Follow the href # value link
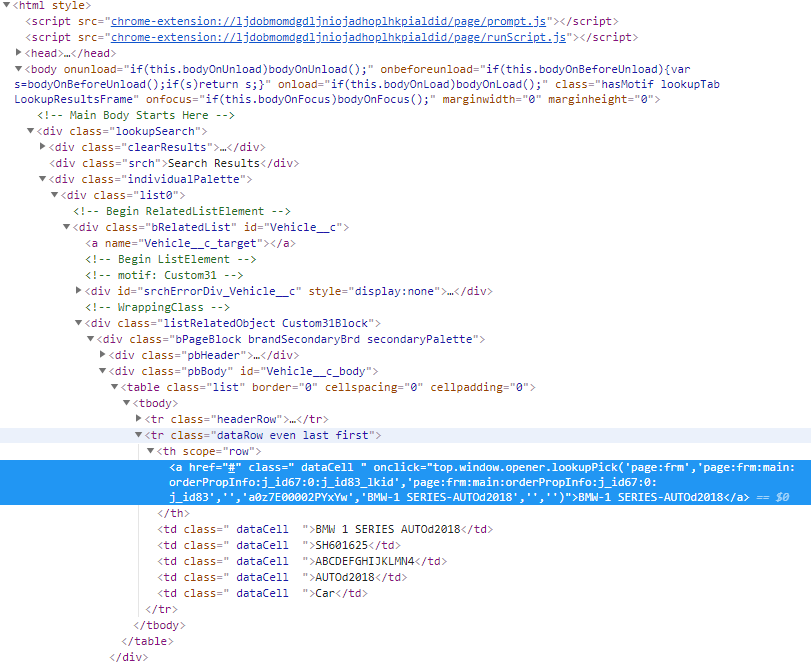Screen dimensions: 811x666 click(232, 467)
